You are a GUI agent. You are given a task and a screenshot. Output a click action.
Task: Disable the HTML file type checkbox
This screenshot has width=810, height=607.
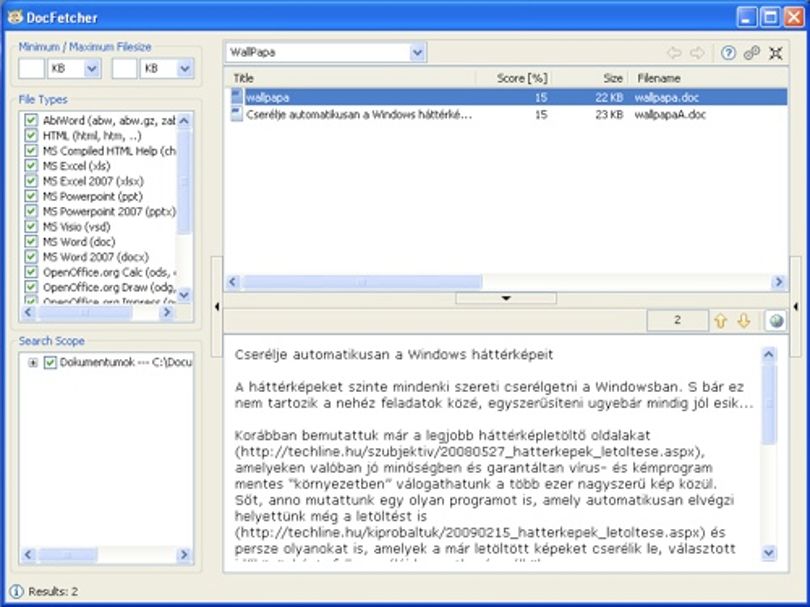(31, 135)
